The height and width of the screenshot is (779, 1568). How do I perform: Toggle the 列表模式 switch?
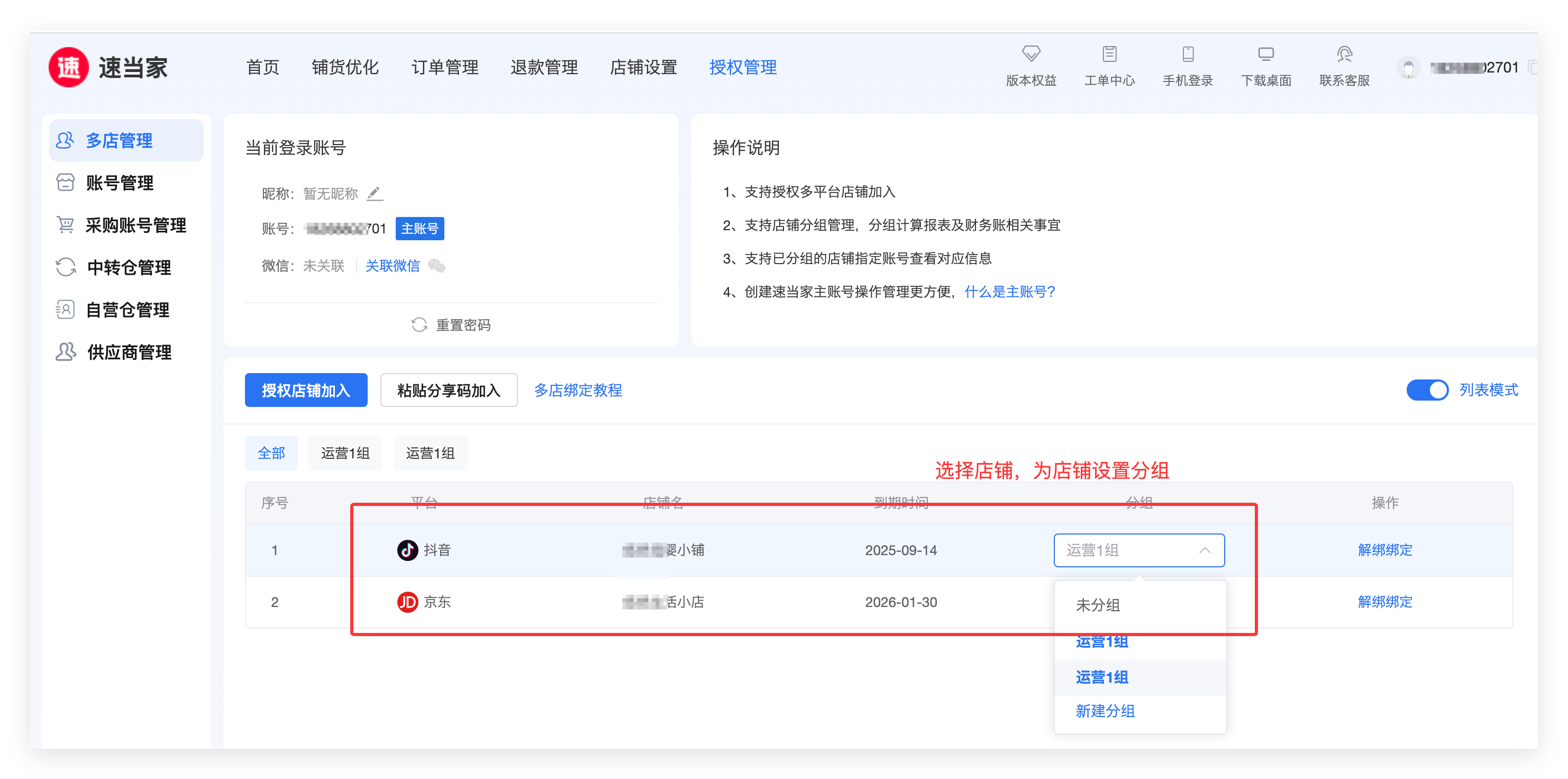pos(1427,390)
